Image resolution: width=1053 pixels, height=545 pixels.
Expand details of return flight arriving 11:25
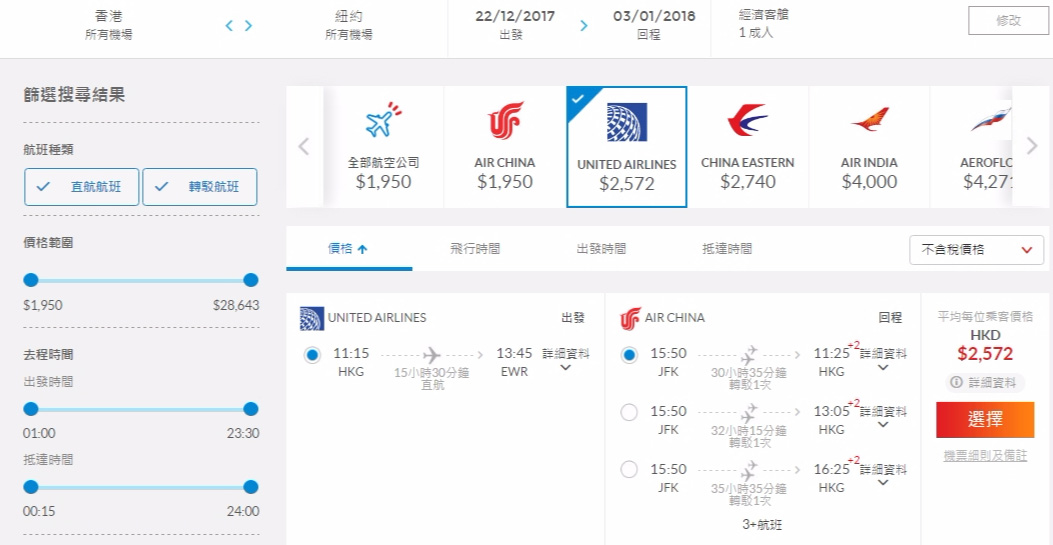click(x=883, y=360)
